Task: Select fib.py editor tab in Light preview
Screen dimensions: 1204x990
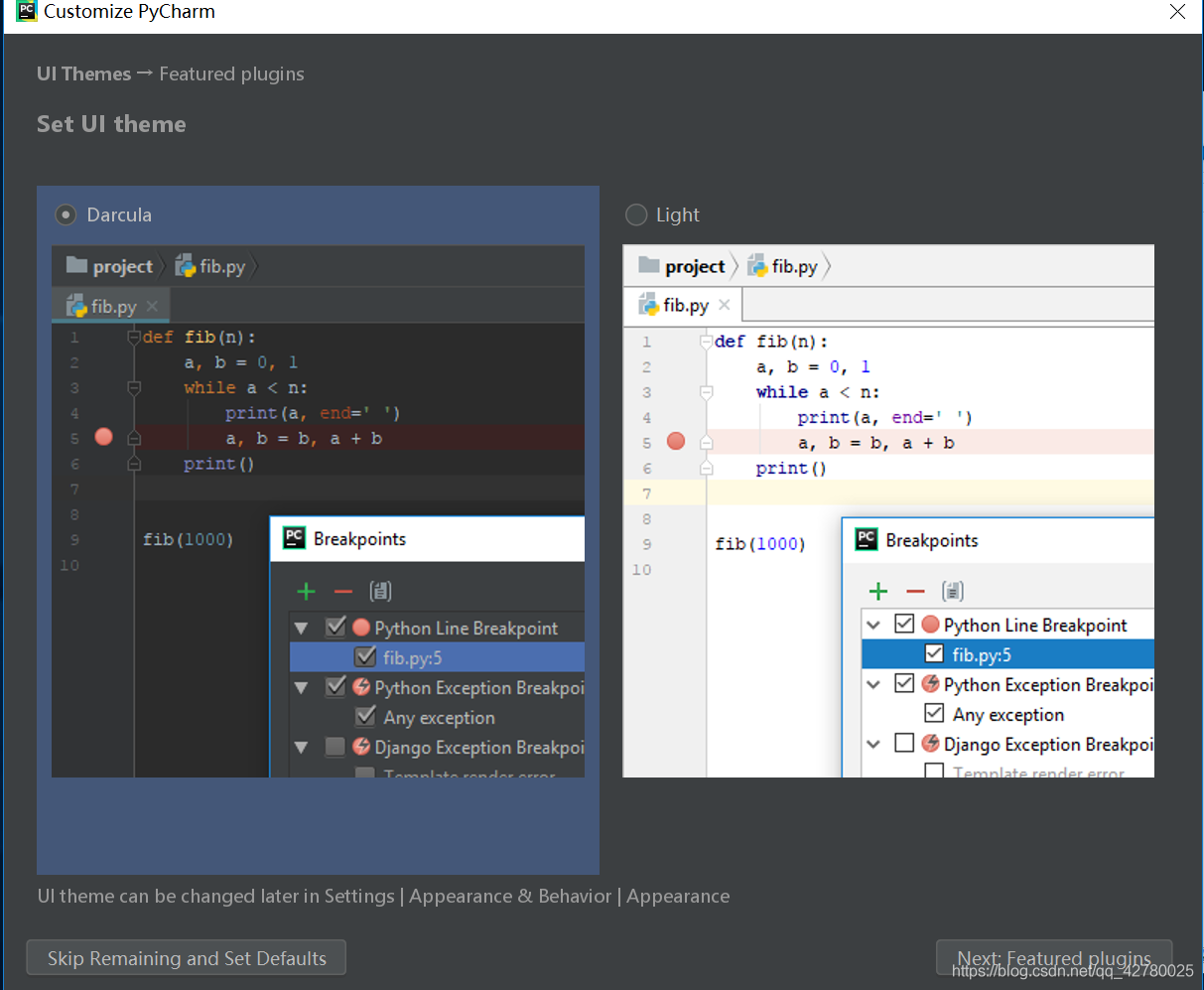Action: coord(683,305)
